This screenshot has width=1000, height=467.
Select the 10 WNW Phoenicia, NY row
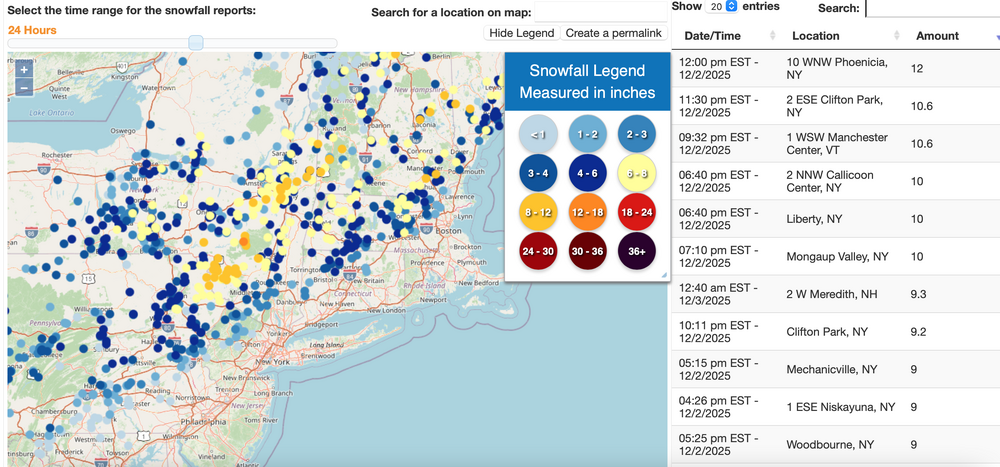(836, 68)
